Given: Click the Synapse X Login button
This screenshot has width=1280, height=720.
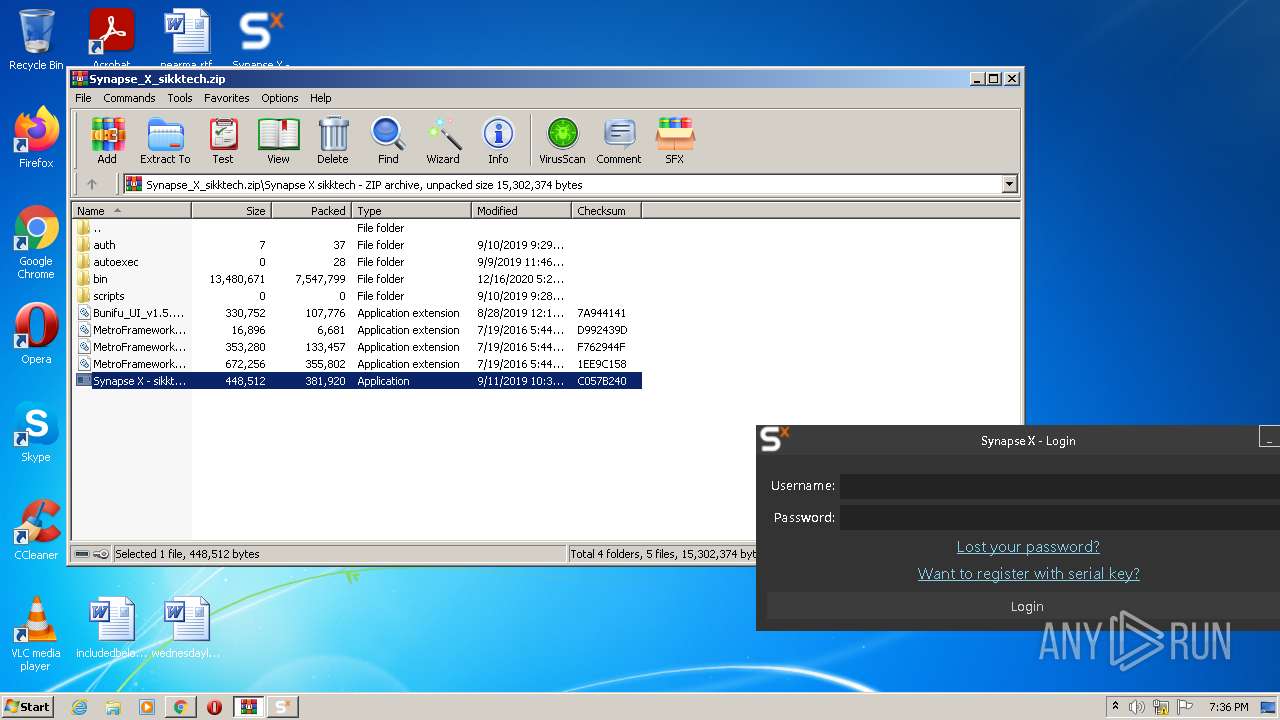Looking at the screenshot, I should point(1023,606).
